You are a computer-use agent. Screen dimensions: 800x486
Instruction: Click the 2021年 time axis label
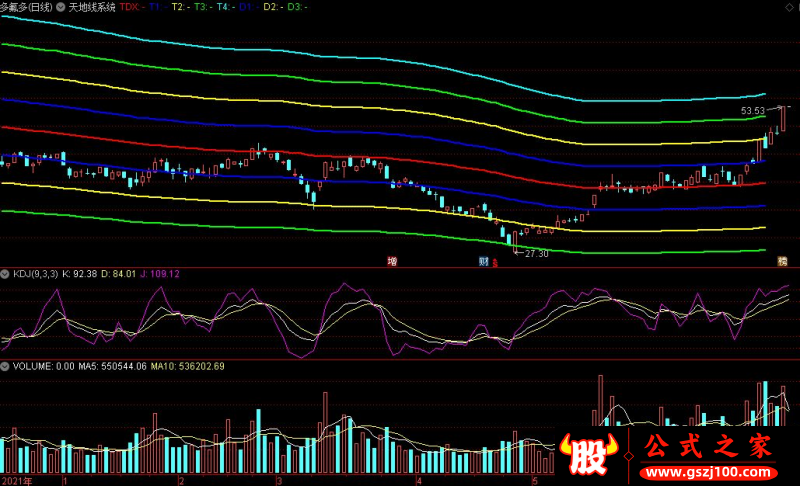pyautogui.click(x=16, y=481)
